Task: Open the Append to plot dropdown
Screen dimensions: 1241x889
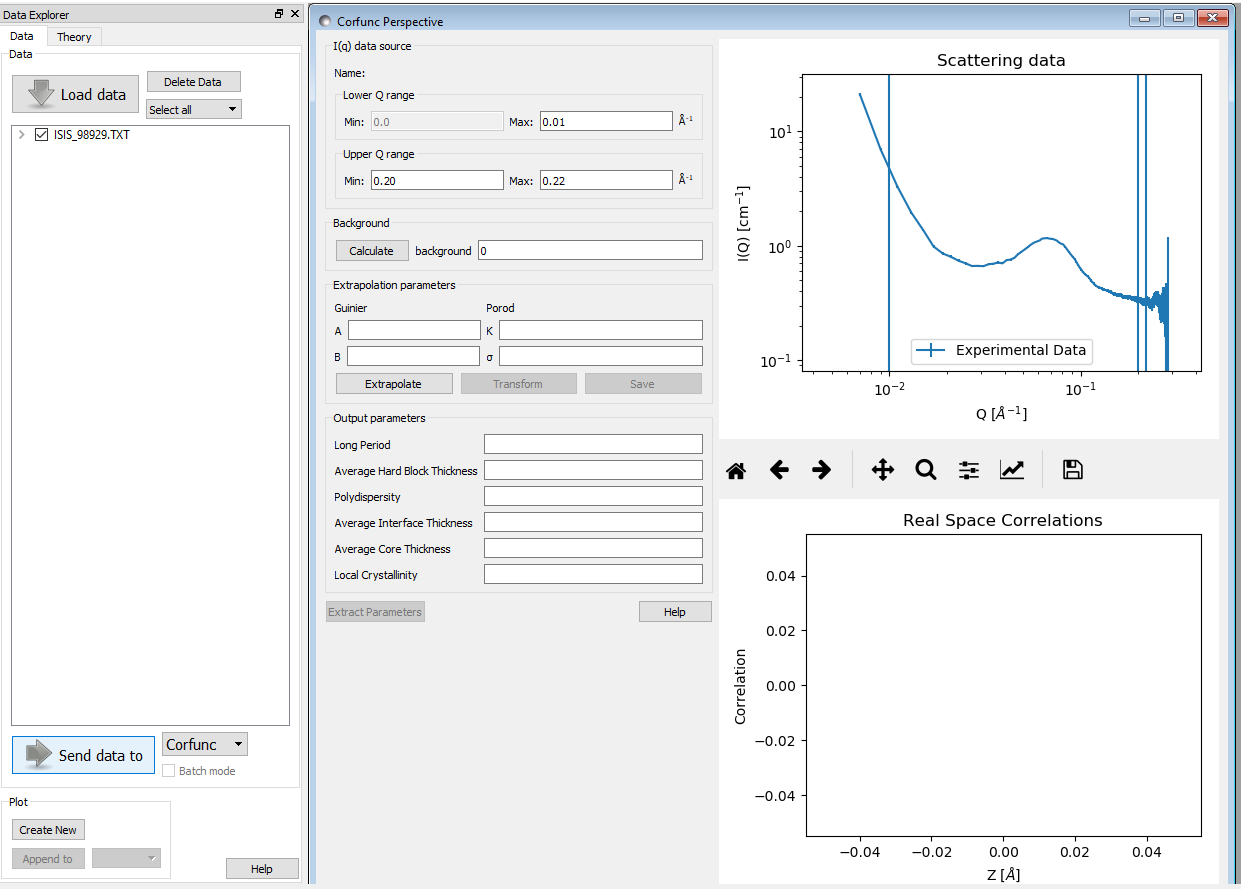Action: point(126,858)
